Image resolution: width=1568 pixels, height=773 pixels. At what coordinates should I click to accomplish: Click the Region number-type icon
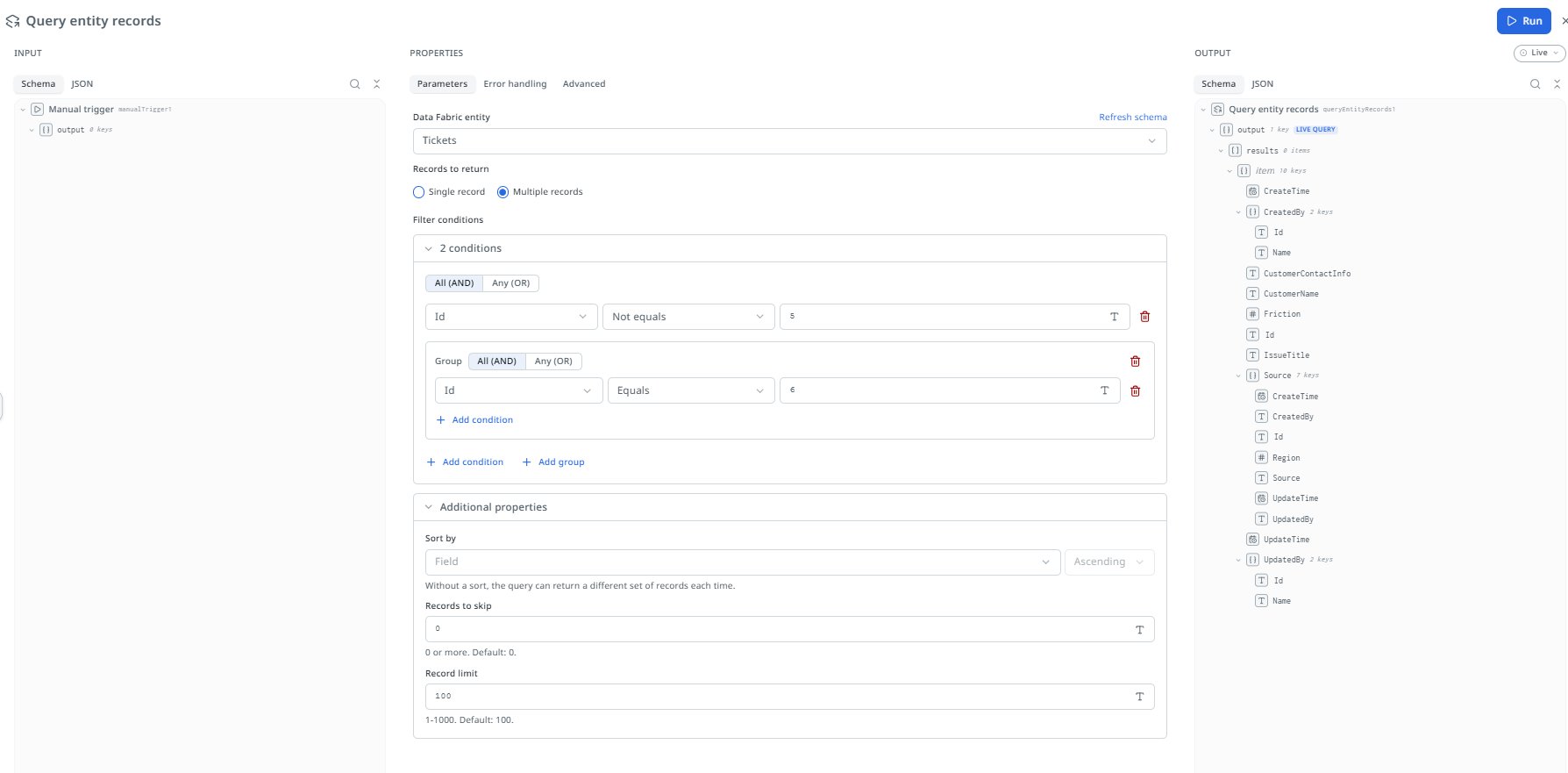tap(1262, 458)
